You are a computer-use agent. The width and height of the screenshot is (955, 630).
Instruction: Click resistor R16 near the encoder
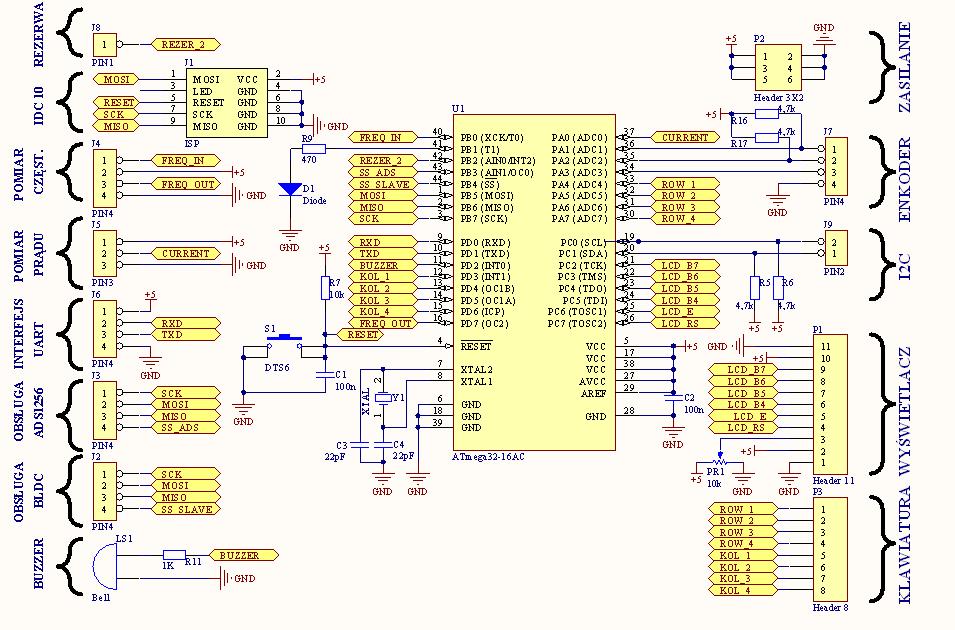pyautogui.click(x=767, y=113)
